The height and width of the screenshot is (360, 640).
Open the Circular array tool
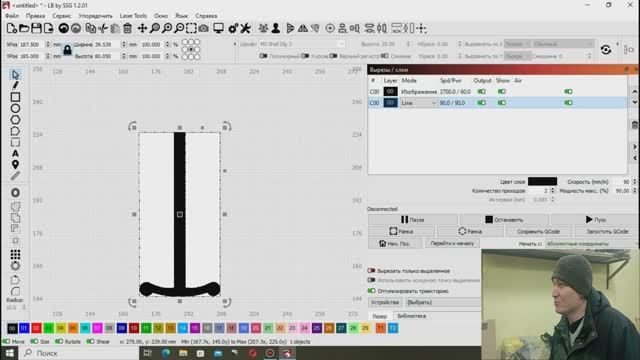coord(15,266)
